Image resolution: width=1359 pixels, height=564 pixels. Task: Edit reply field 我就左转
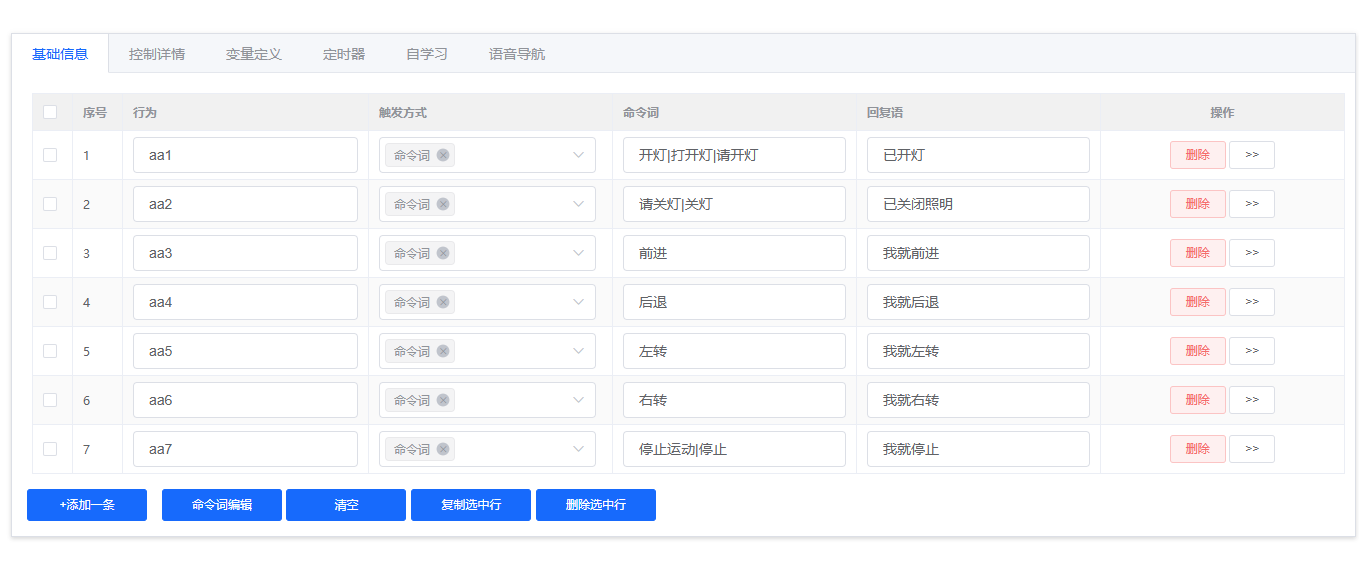(978, 351)
